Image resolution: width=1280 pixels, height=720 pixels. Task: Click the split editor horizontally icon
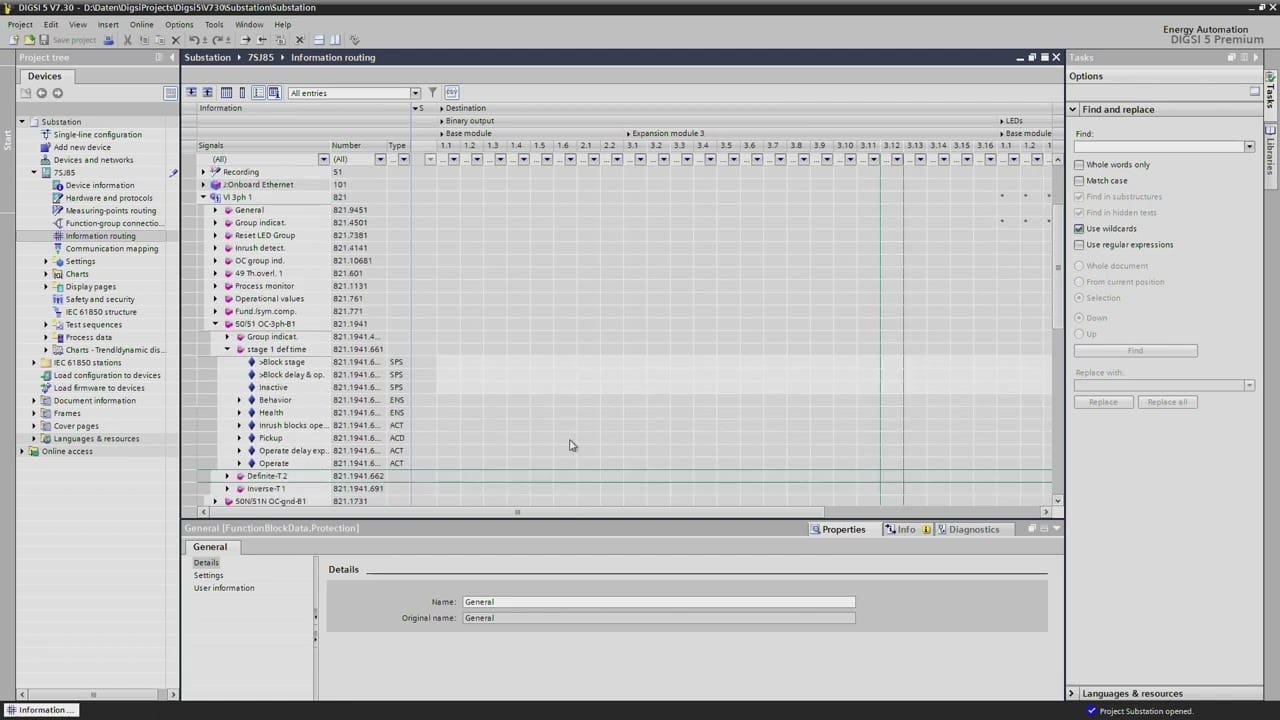319,40
